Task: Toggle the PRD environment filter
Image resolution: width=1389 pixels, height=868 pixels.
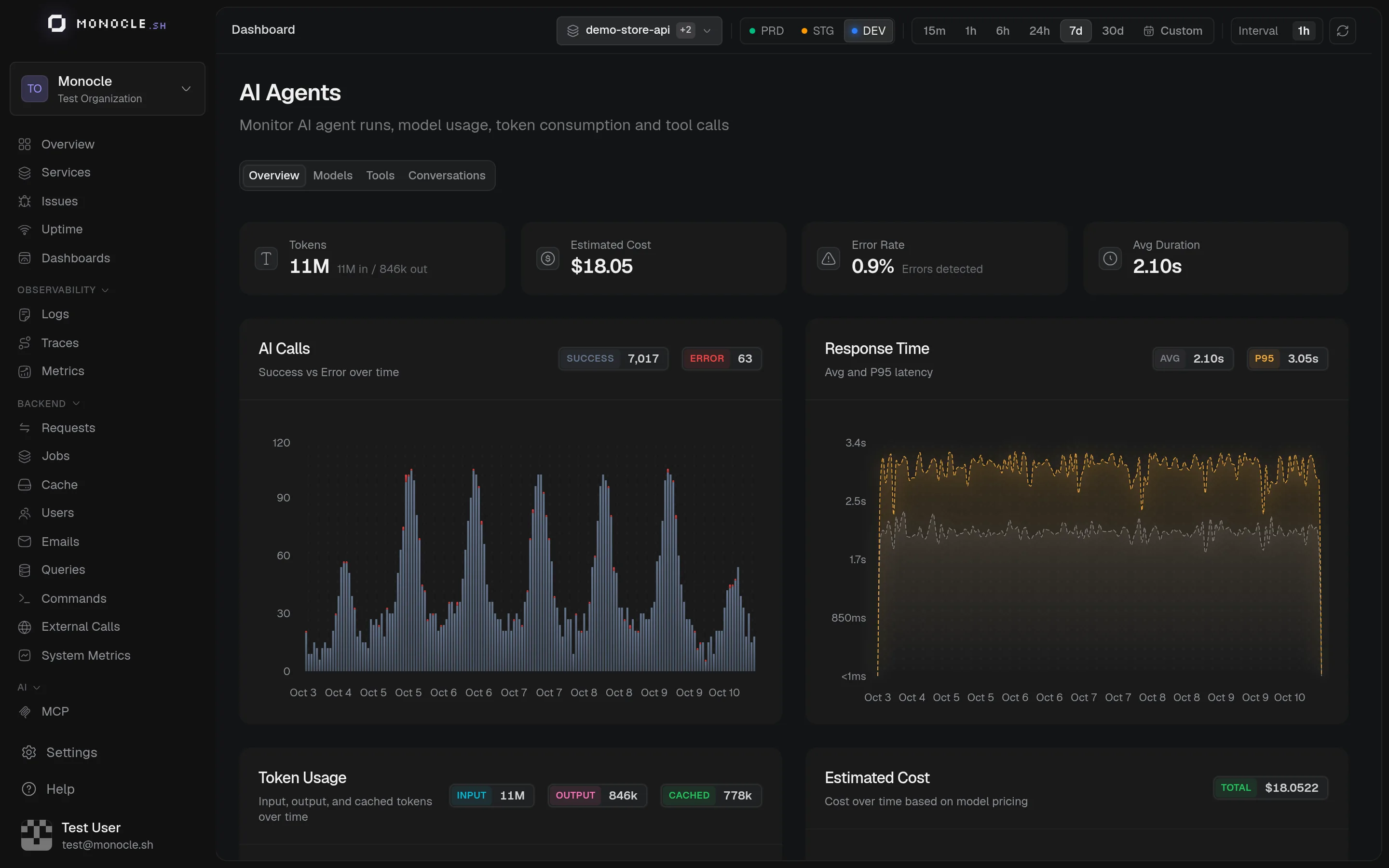Action: 766,30
